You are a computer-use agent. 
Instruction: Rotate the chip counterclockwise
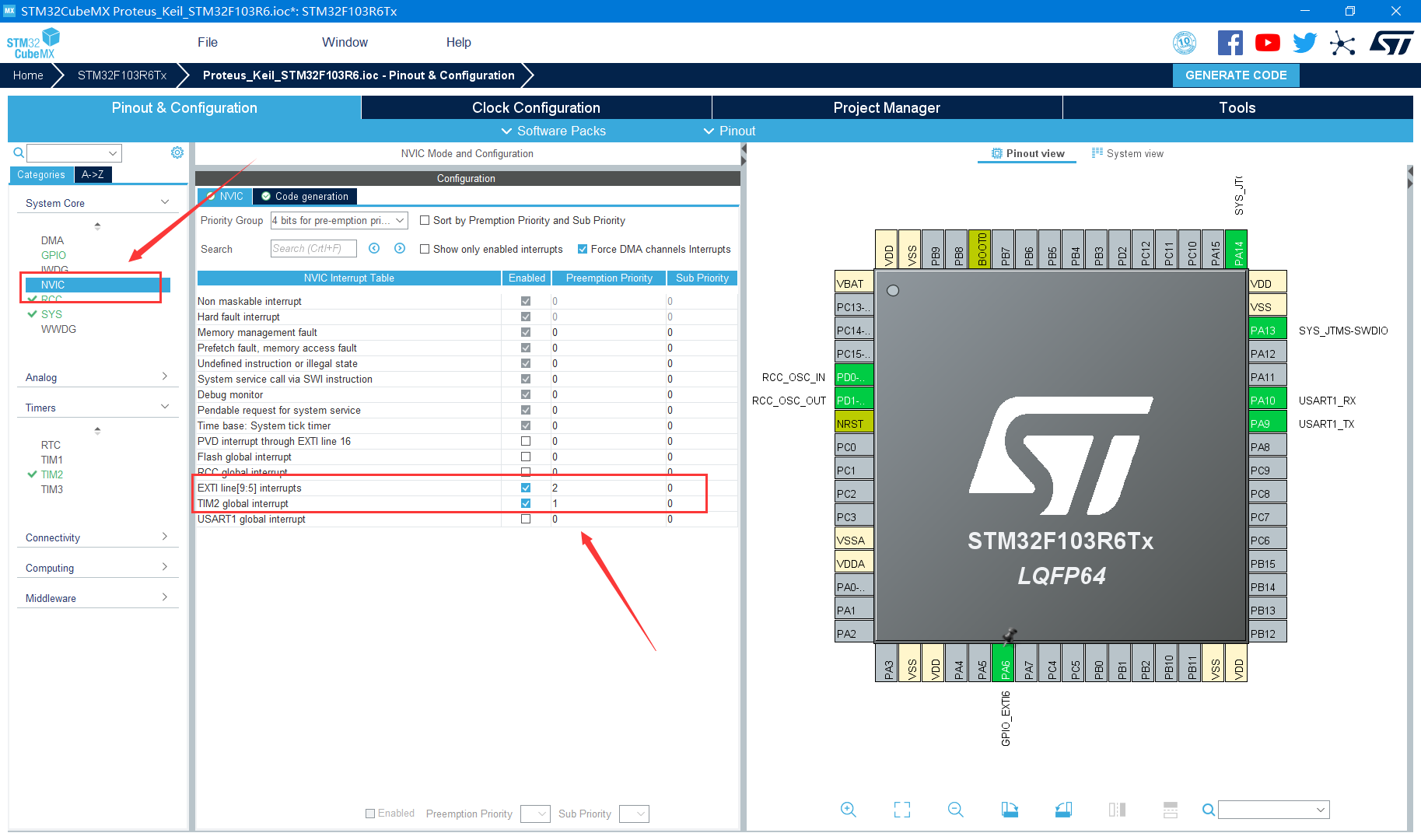point(1063,810)
